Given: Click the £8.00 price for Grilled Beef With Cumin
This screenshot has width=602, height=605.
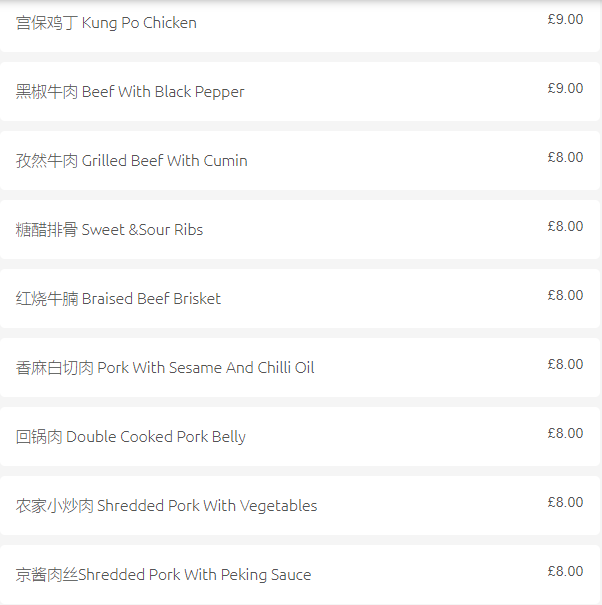Looking at the screenshot, I should point(565,157).
